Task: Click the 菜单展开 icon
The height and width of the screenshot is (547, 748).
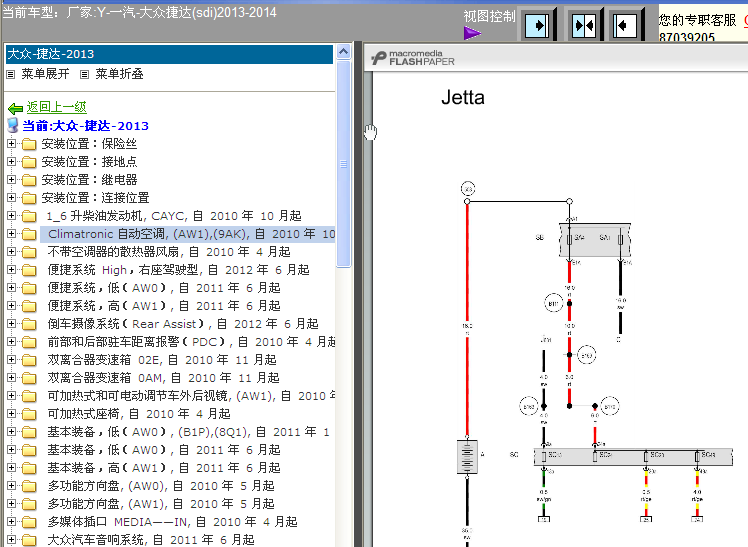Action: click(10, 74)
